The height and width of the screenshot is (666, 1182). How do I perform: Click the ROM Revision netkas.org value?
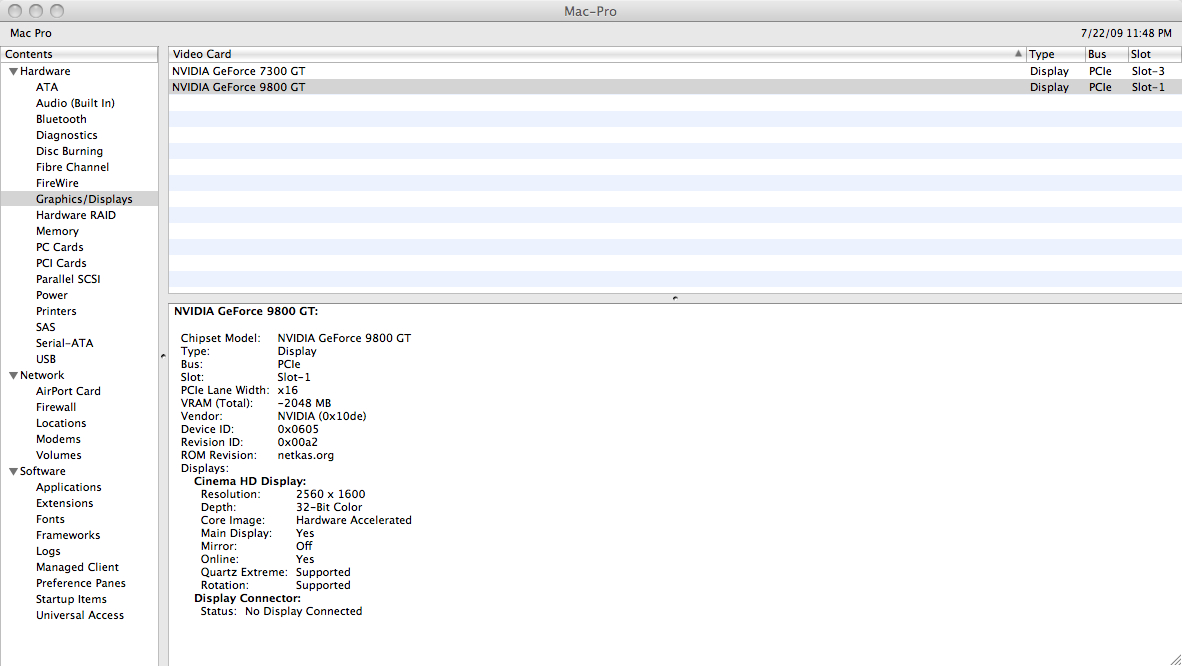305,455
